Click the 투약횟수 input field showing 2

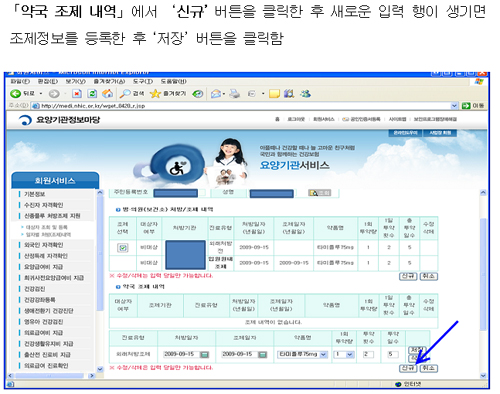(x=368, y=354)
